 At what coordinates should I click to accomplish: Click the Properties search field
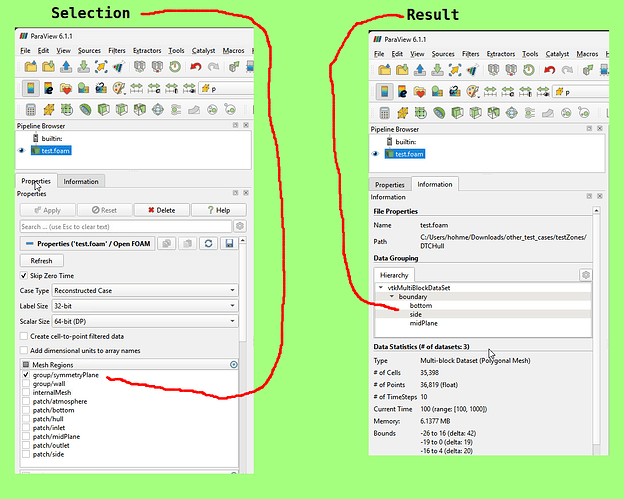click(126, 226)
